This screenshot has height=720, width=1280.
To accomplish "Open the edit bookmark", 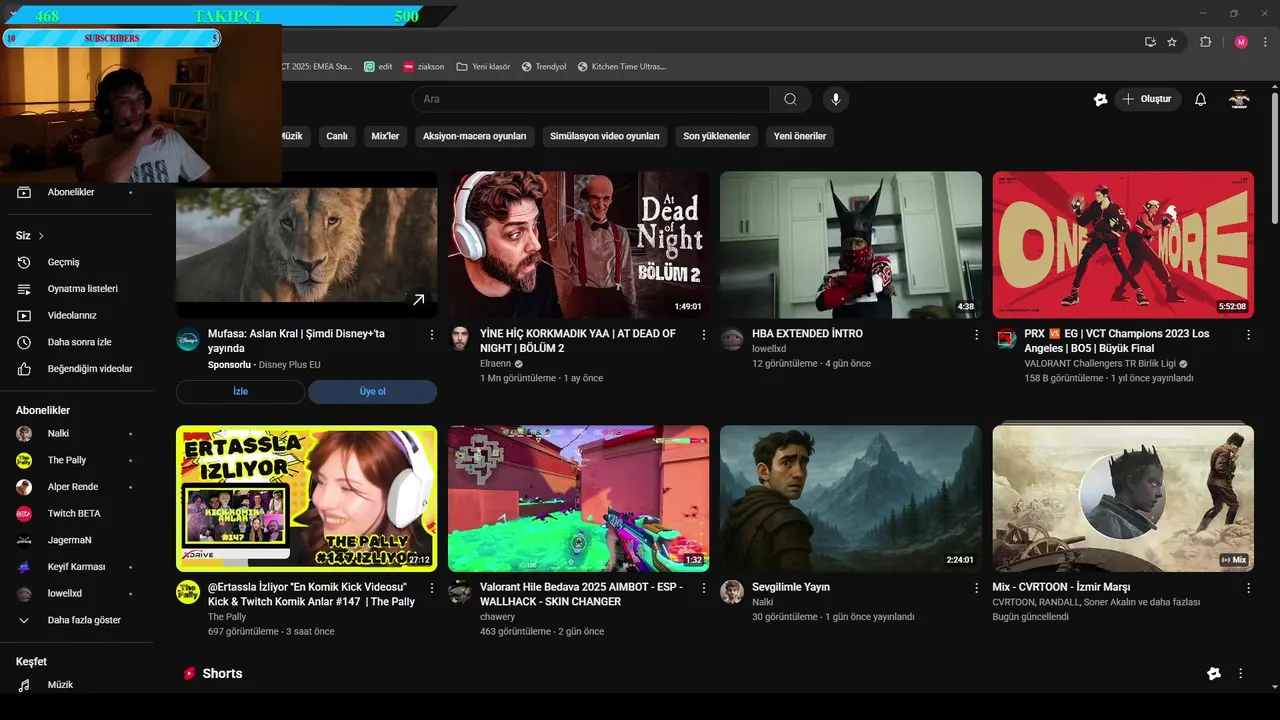I will tap(378, 67).
